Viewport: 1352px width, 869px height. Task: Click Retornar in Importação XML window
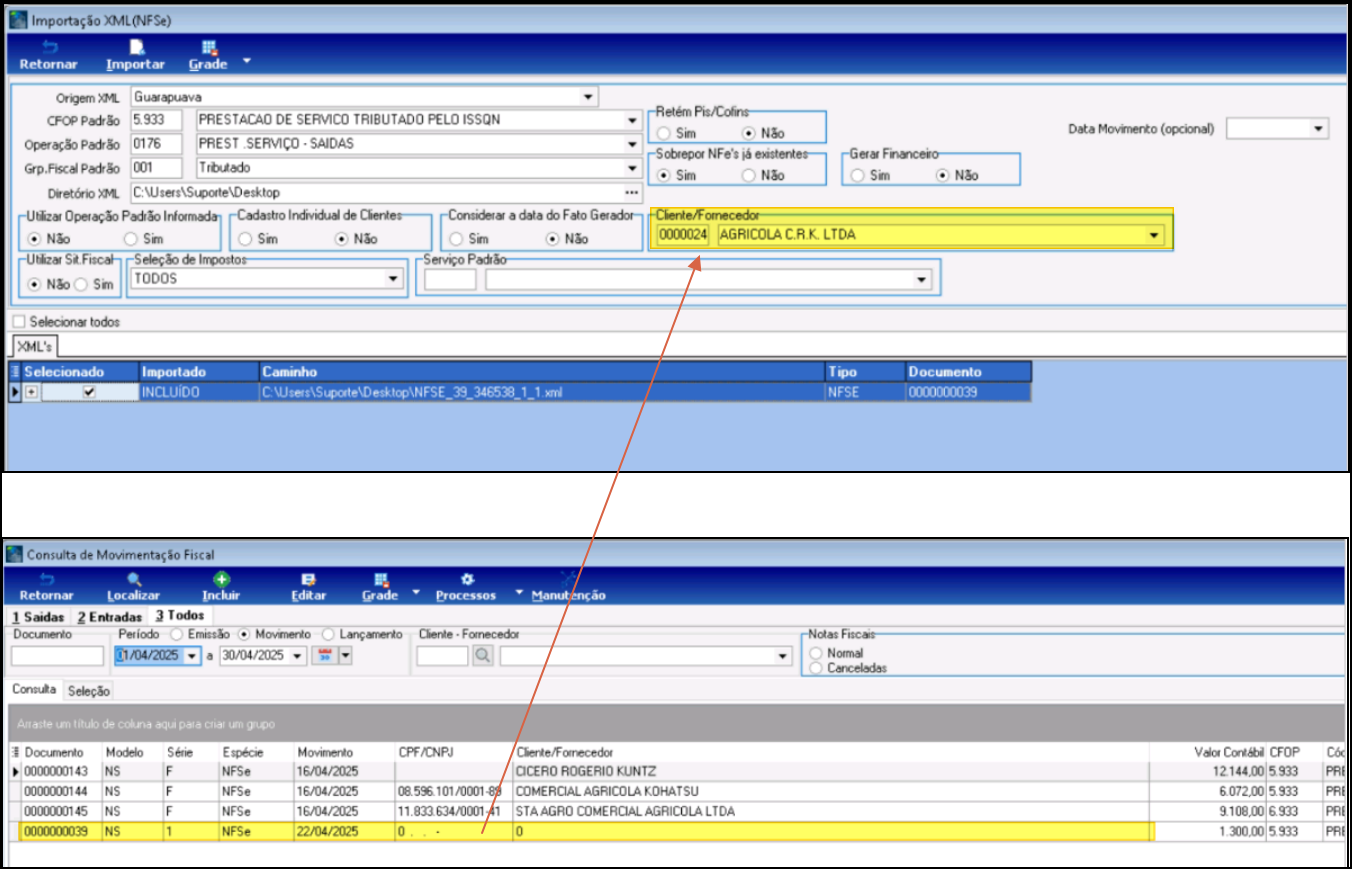(48, 55)
